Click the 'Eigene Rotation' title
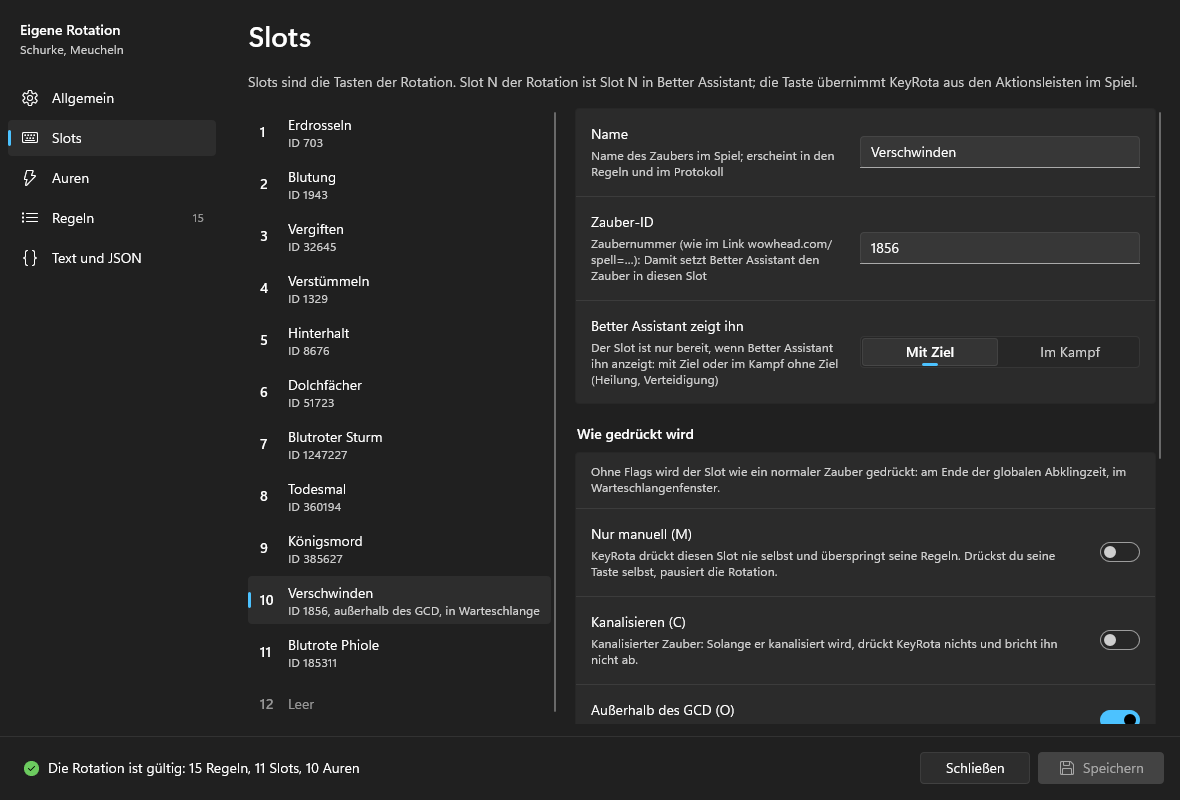This screenshot has height=800, width=1180. click(70, 30)
